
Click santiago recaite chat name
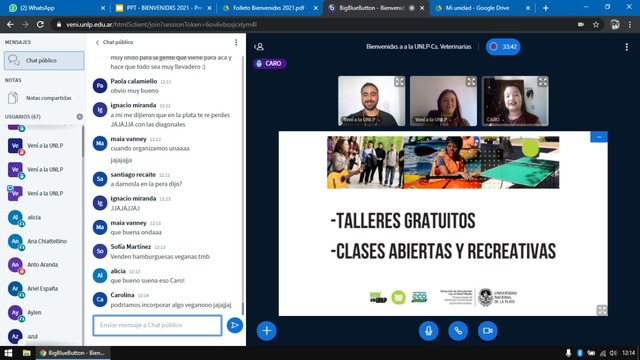tap(133, 174)
